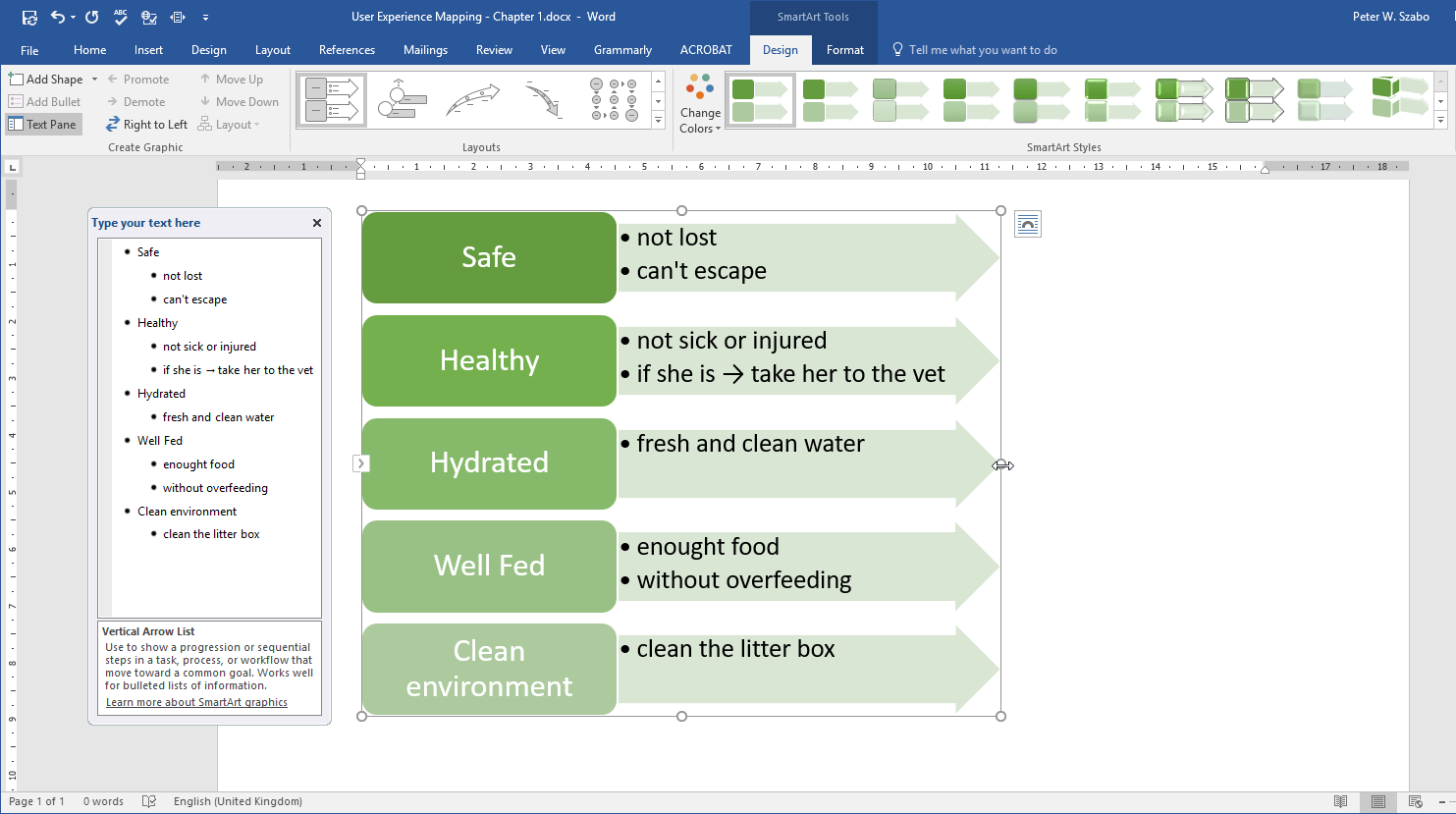Click the Spelling & Grammar check icon

(121, 17)
